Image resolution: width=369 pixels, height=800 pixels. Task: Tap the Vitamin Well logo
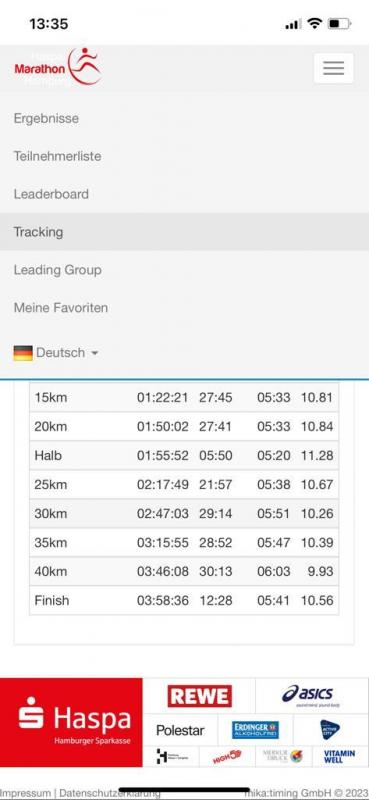pos(339,756)
